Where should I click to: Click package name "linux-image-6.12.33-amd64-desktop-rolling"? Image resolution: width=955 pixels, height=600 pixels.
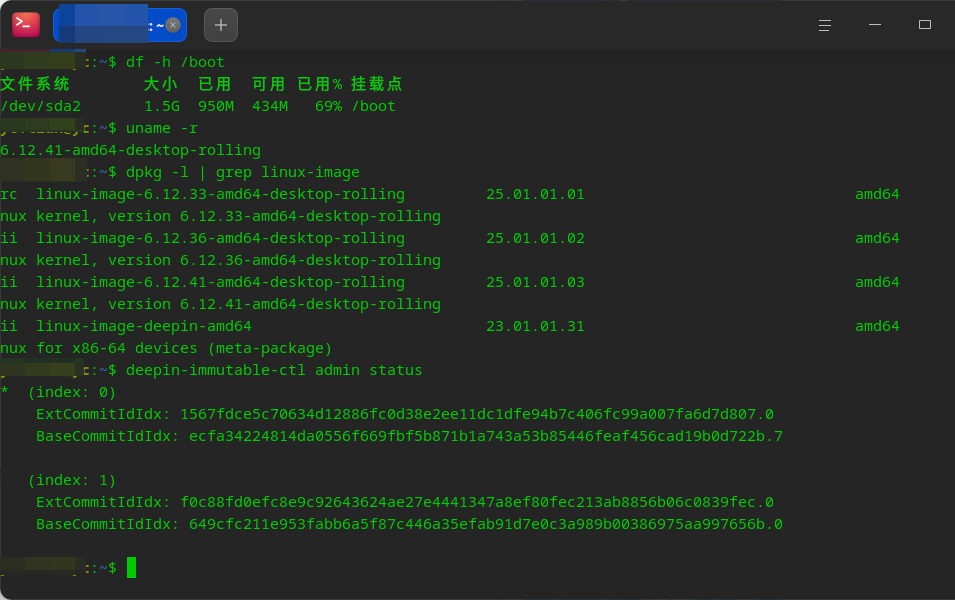tap(220, 194)
